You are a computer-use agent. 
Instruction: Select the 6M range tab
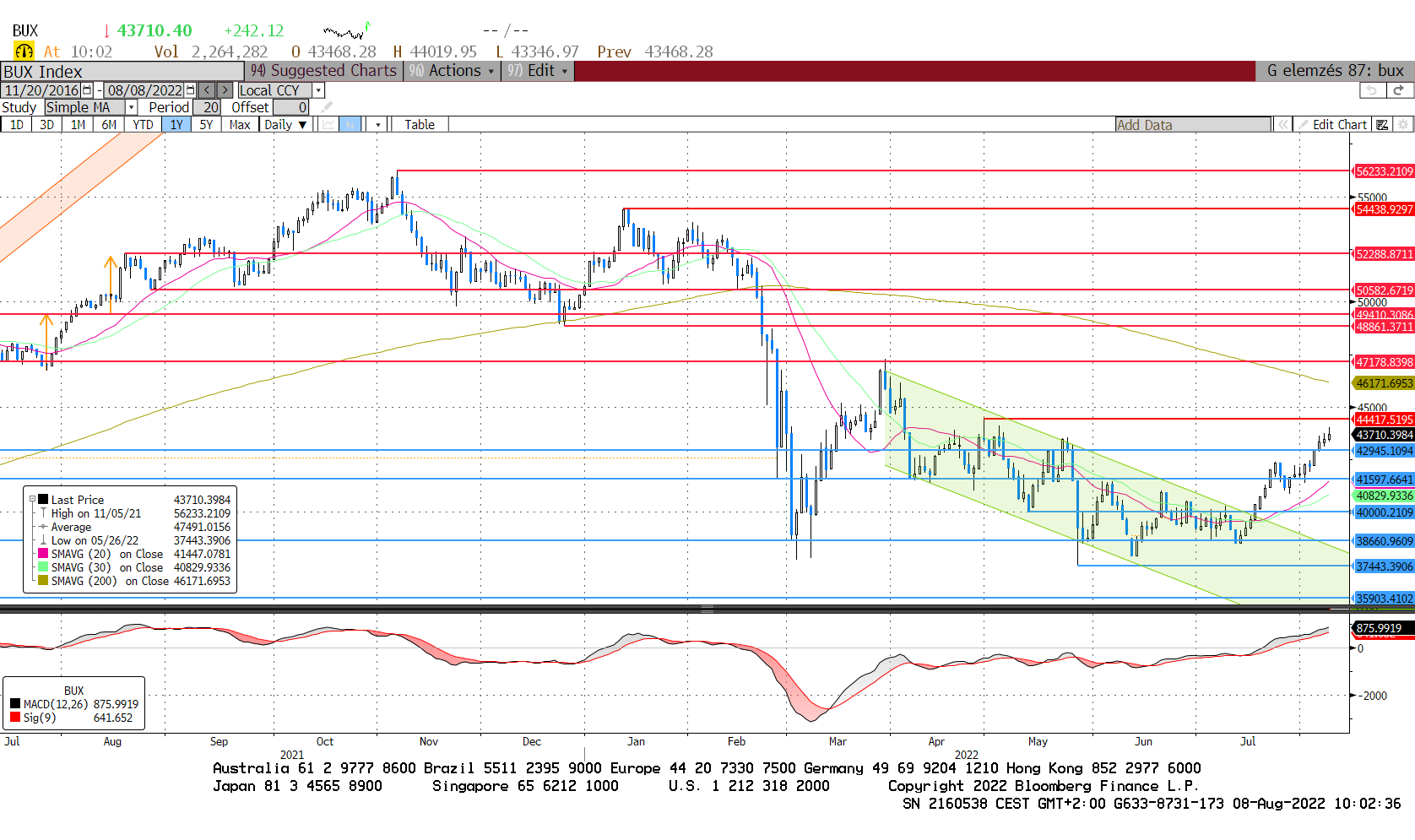[110, 125]
